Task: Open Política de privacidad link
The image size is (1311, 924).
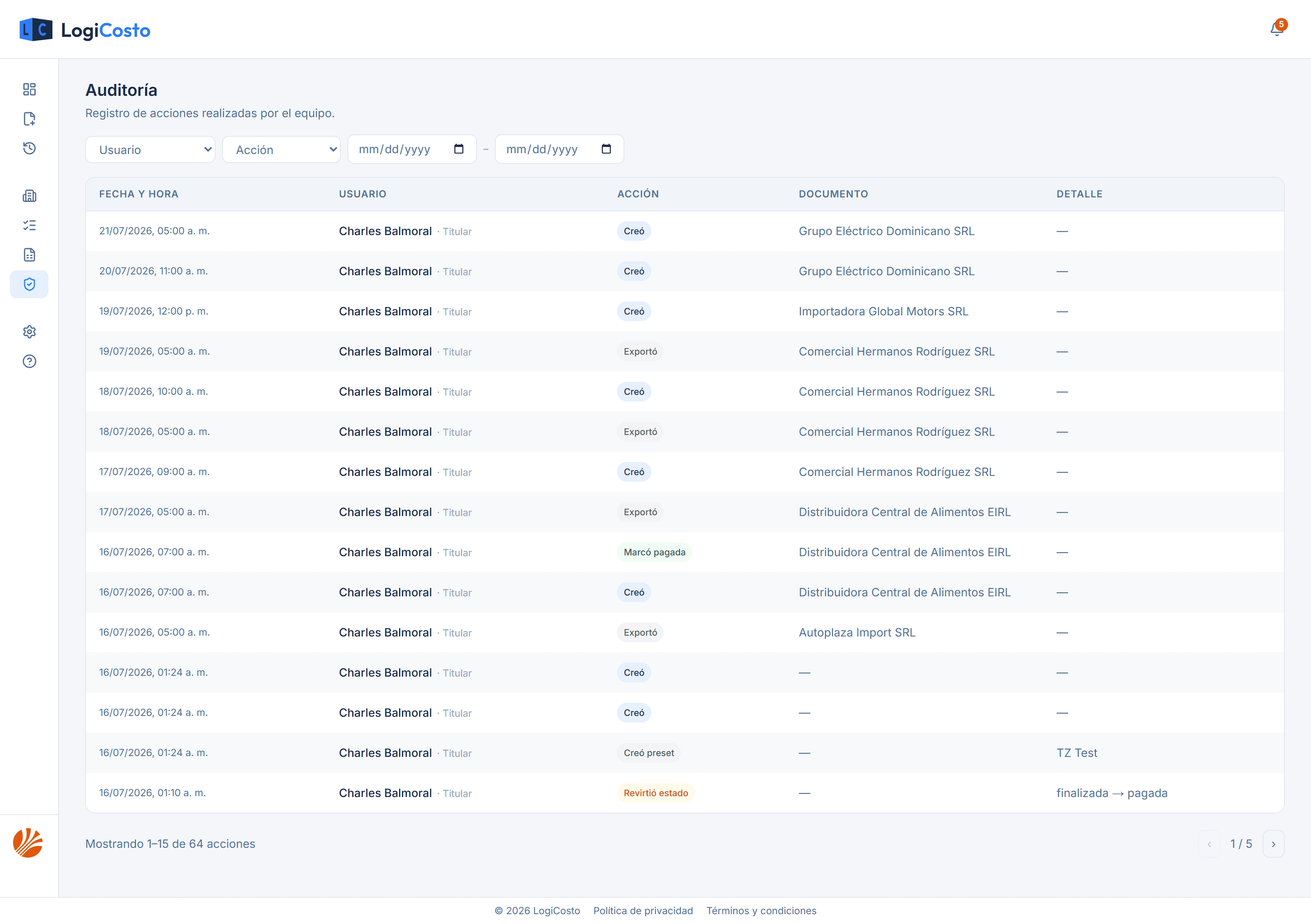Action: [643, 911]
